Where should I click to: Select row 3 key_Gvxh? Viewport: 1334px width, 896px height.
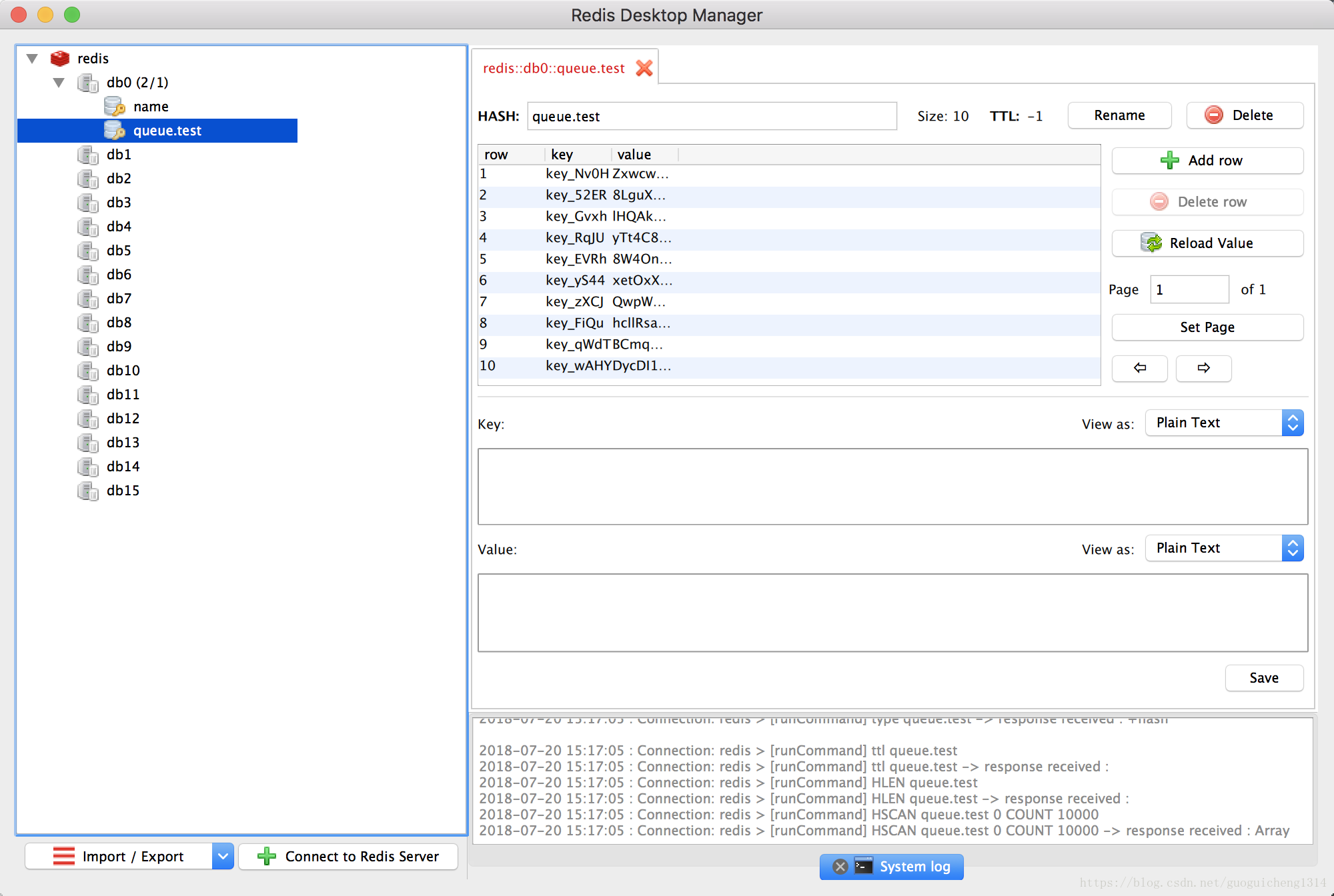click(x=789, y=217)
